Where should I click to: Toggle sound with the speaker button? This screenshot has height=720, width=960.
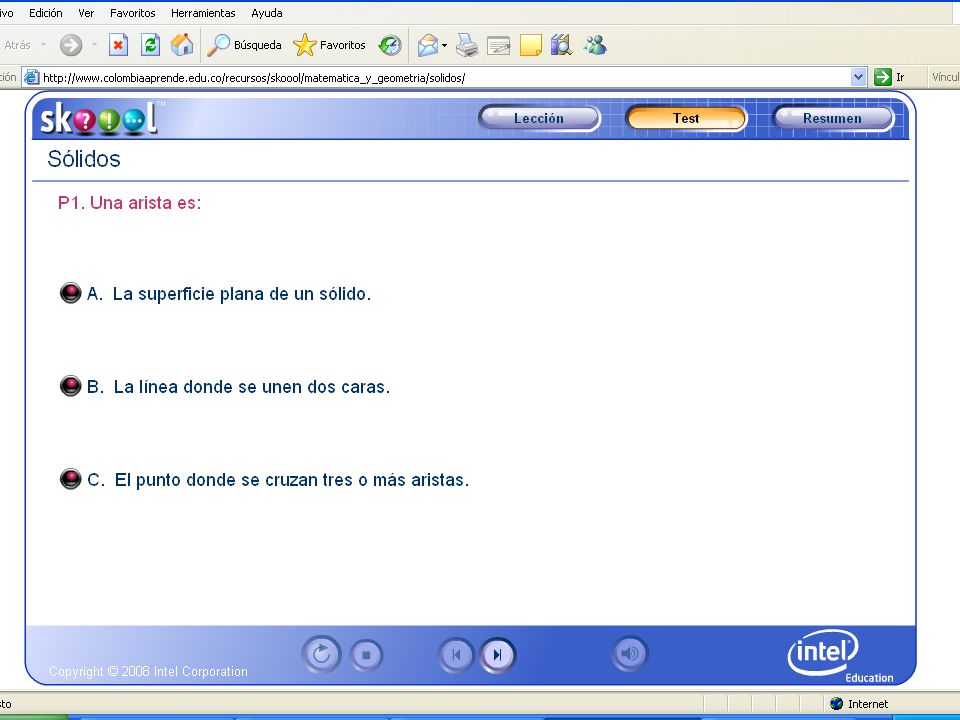(629, 654)
